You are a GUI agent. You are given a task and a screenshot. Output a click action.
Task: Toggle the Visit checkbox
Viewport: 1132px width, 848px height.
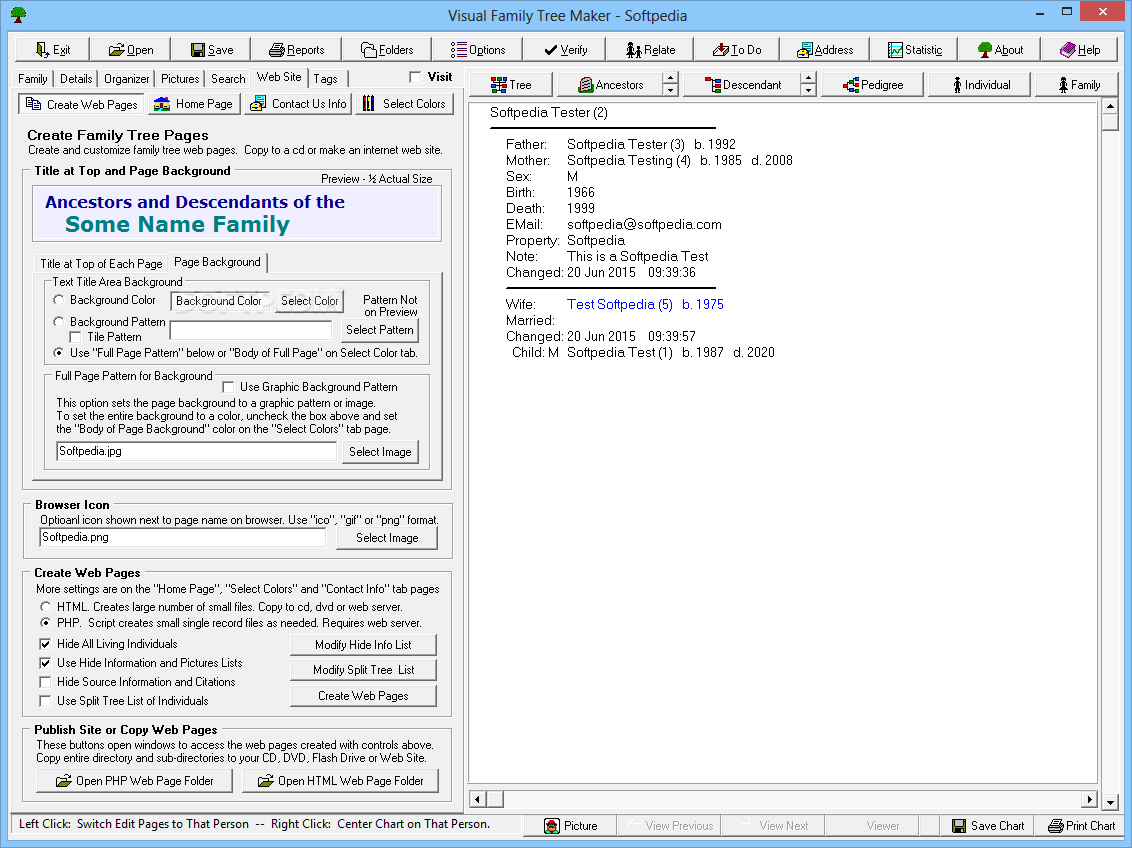415,77
